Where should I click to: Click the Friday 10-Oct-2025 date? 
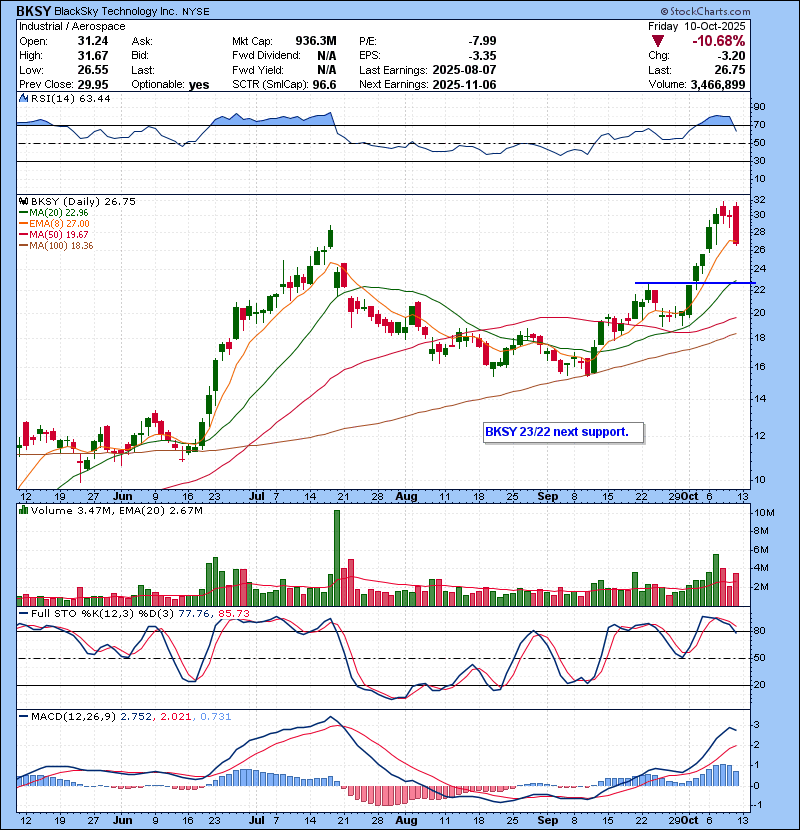click(696, 26)
